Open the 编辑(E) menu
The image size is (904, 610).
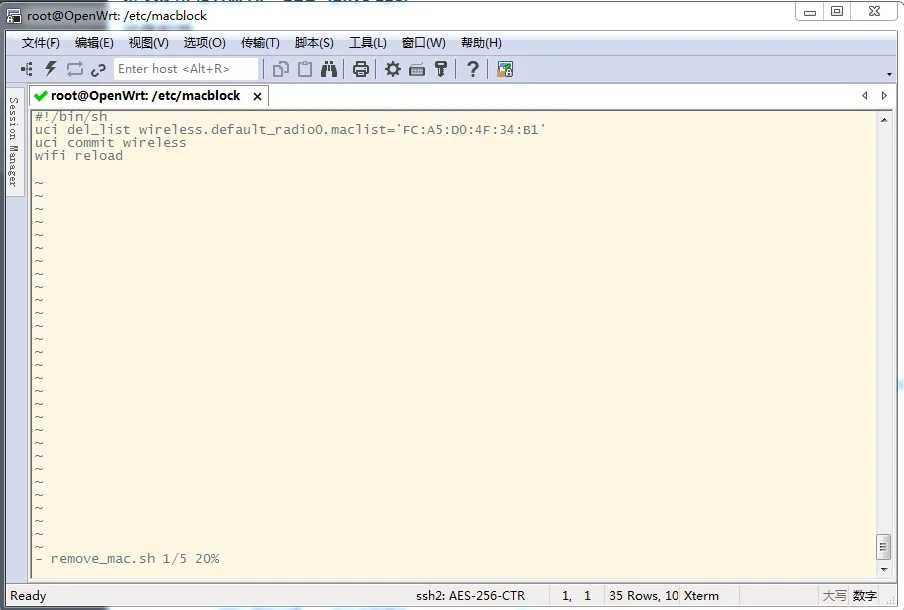point(94,43)
